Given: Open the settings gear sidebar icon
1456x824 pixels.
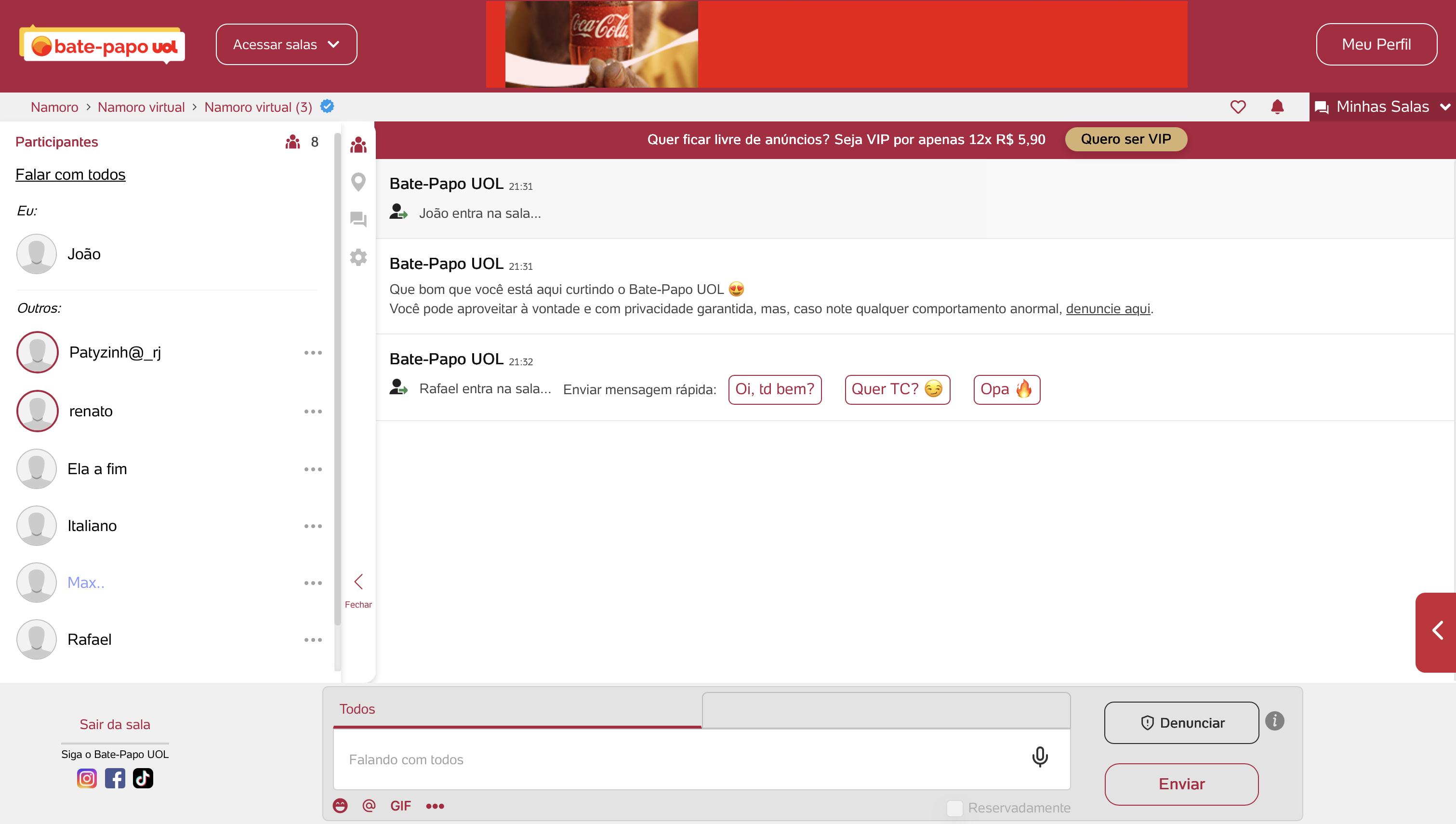Looking at the screenshot, I should [358, 257].
